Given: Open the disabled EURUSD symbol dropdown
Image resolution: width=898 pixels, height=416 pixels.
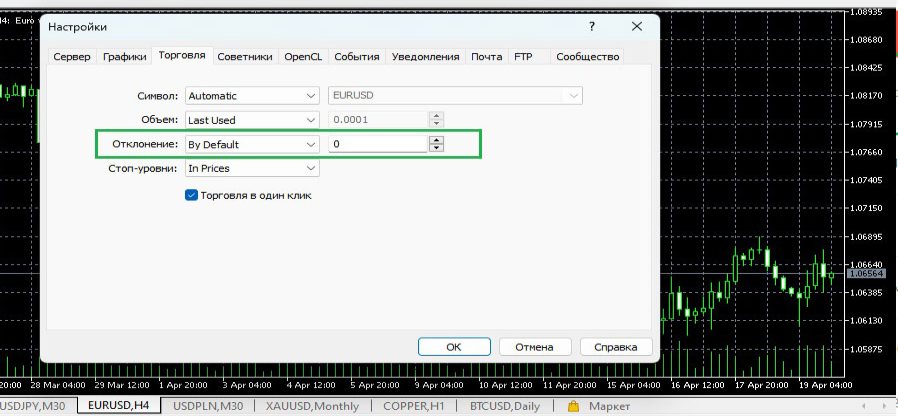Looking at the screenshot, I should pyautogui.click(x=455, y=96).
